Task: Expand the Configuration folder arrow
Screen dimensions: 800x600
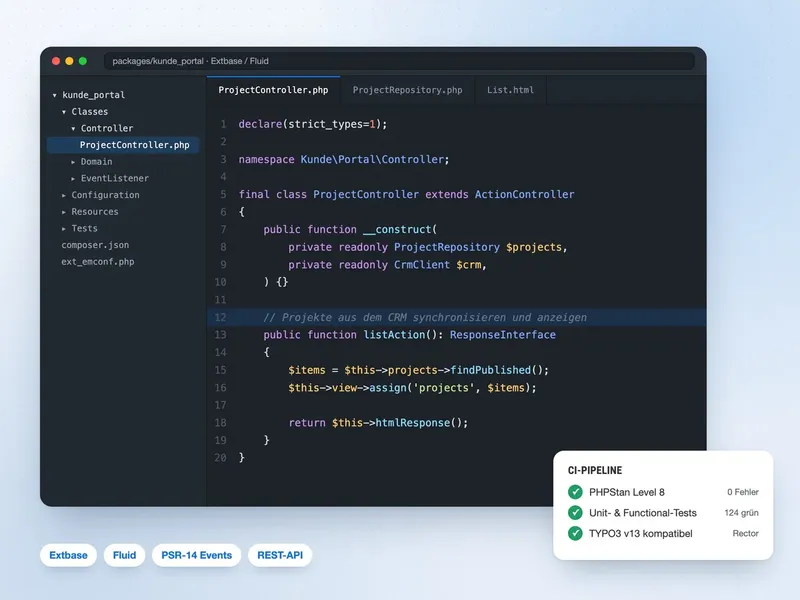Action: click(64, 195)
